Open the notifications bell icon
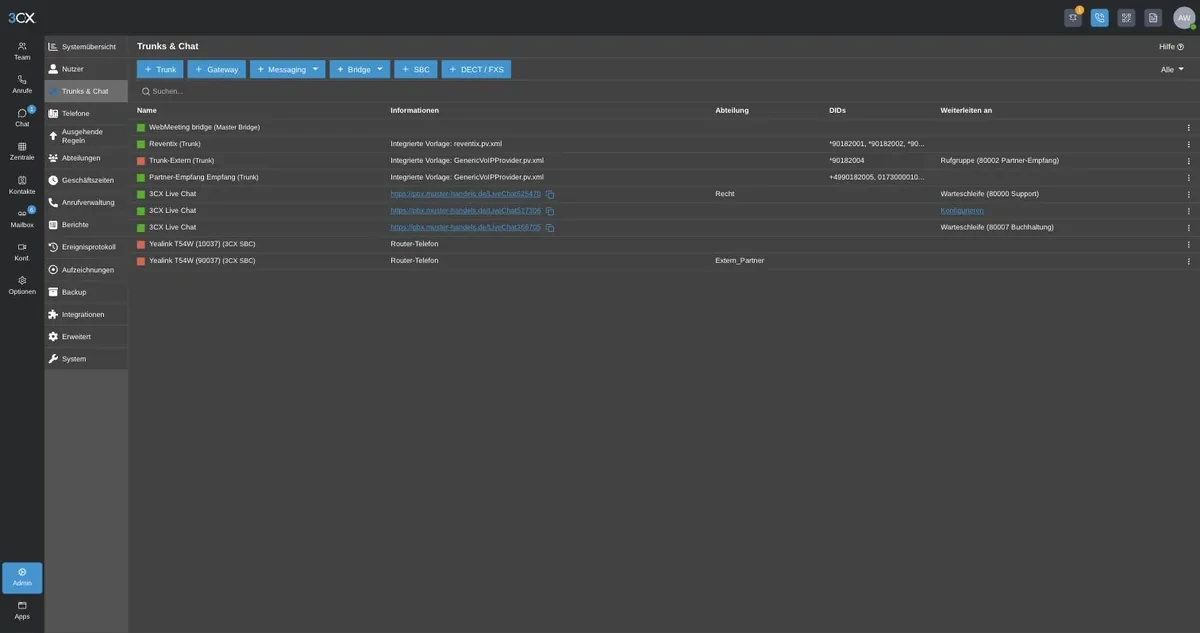Image resolution: width=1200 pixels, height=633 pixels. (x=1073, y=18)
